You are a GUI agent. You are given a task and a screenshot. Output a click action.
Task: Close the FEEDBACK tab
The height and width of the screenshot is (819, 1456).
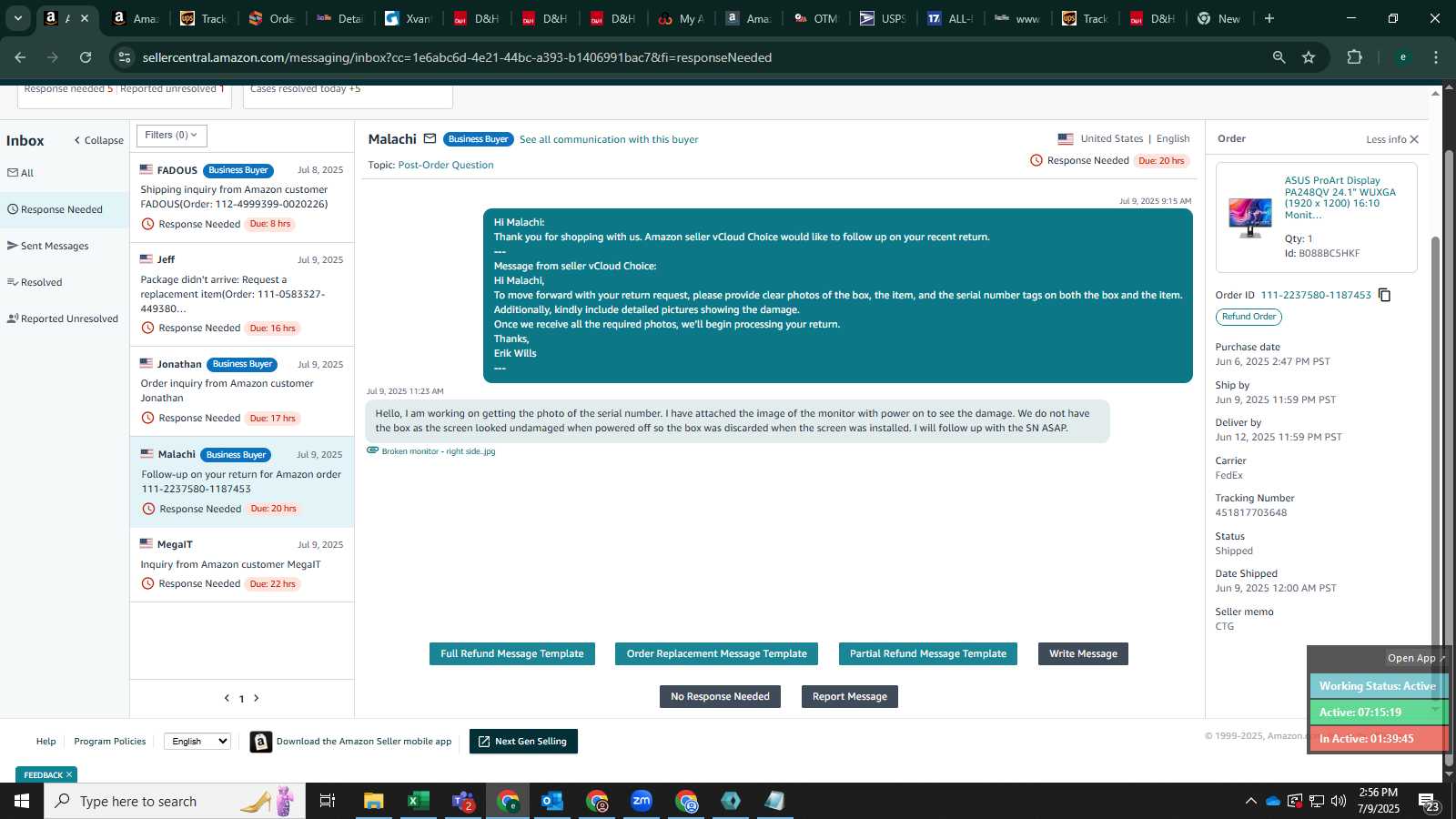[69, 775]
